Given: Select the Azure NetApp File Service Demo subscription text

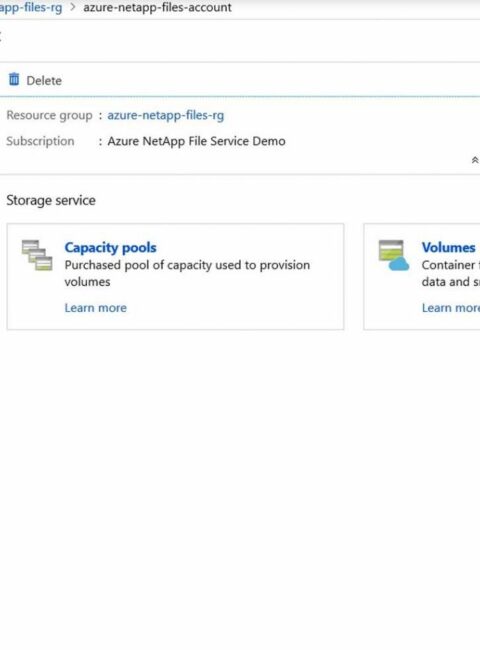Looking at the screenshot, I should (x=196, y=141).
